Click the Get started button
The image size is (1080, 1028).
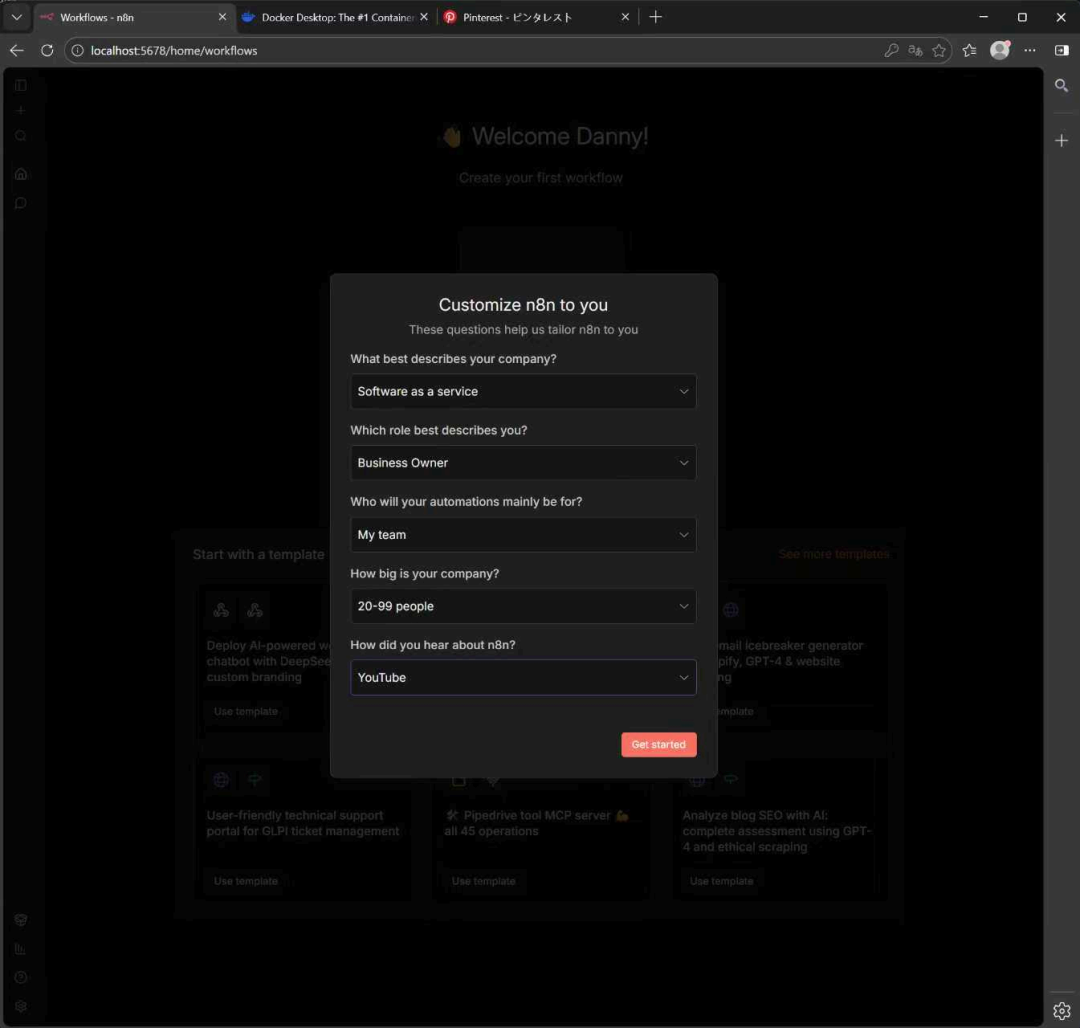tap(658, 744)
